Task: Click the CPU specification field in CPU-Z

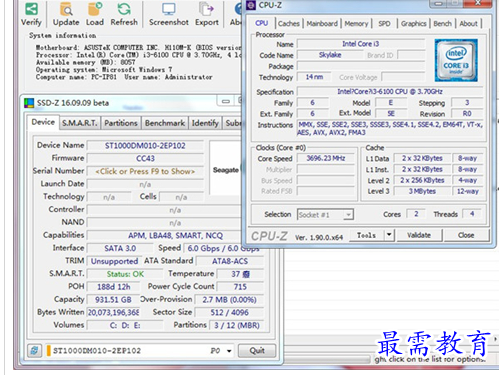Action: point(390,91)
